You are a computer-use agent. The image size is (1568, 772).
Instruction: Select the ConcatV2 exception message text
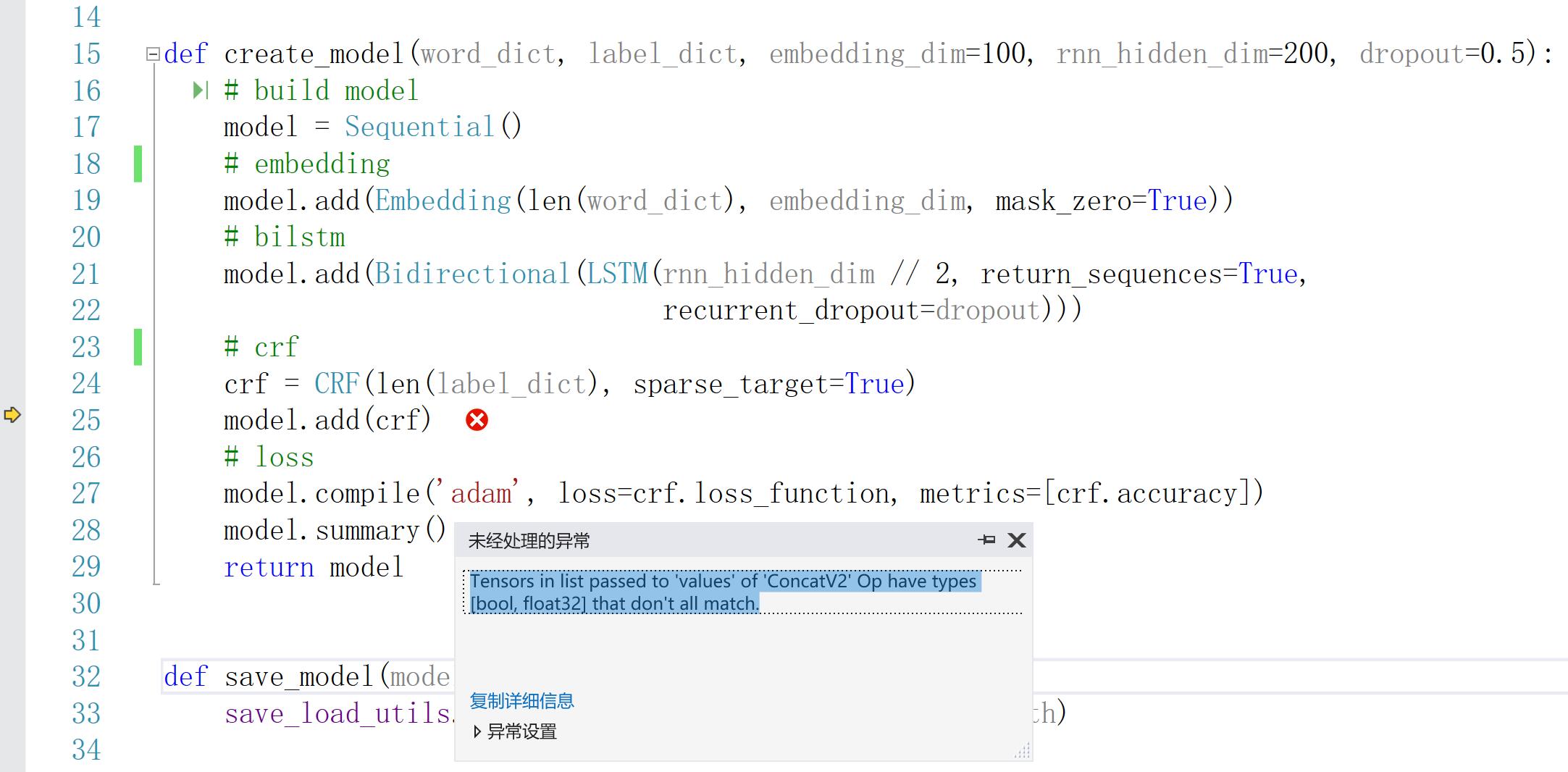pos(725,592)
